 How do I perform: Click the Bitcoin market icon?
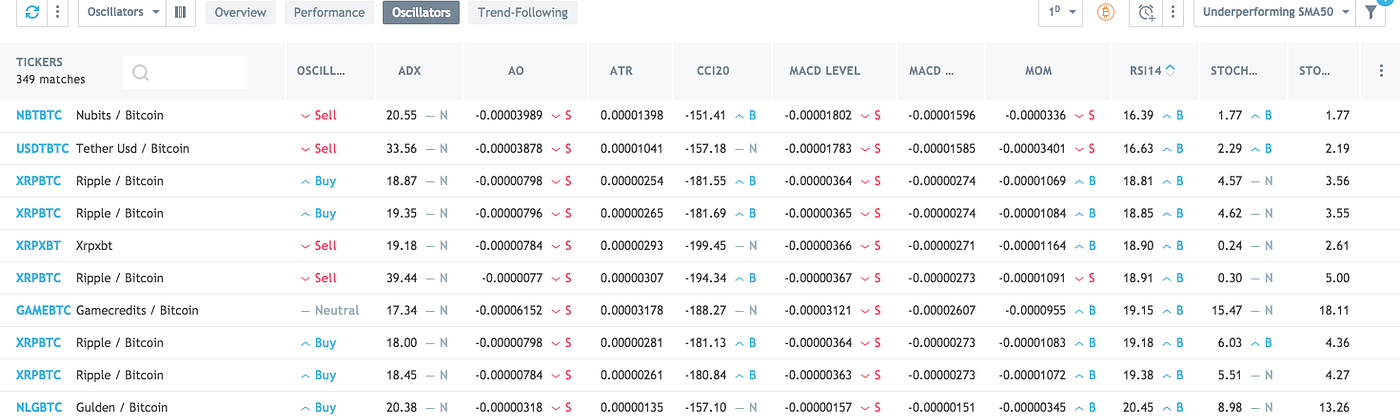(1106, 12)
